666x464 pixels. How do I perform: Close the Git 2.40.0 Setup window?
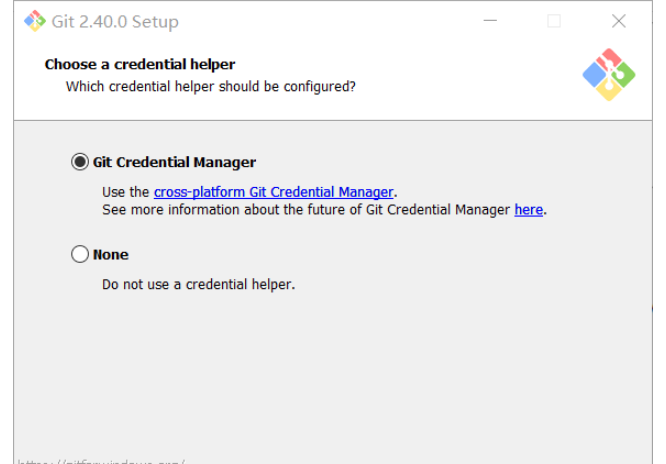tap(618, 21)
